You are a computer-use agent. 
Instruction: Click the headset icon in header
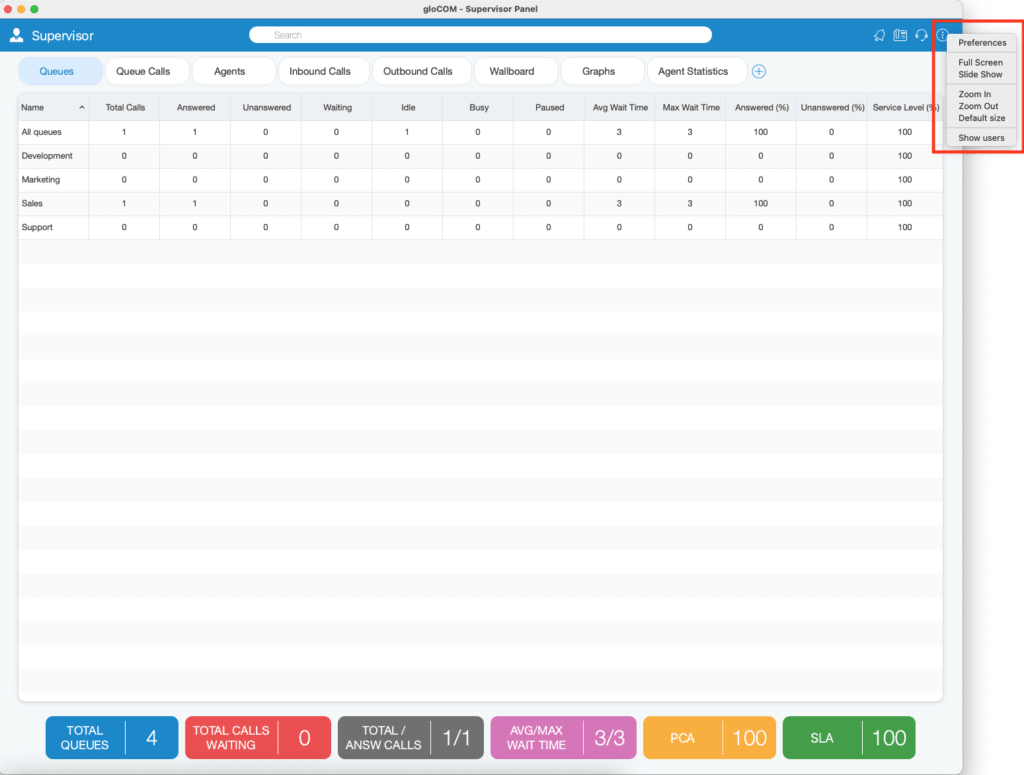pyautogui.click(x=921, y=35)
